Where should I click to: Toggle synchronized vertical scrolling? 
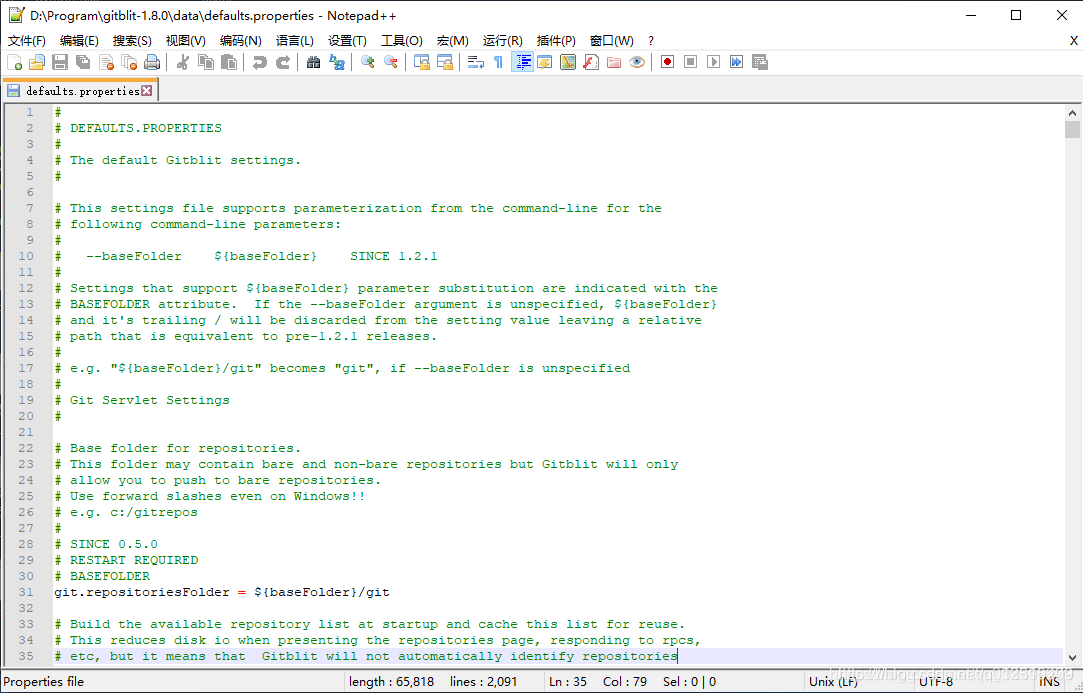(421, 62)
